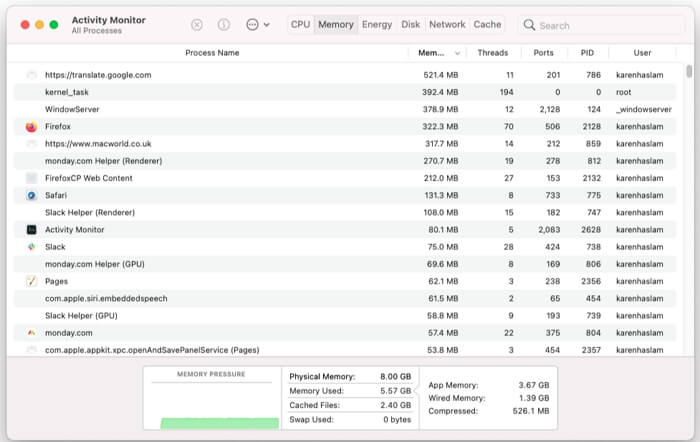700x442 pixels.
Task: Click PID 2128 in Firefox row
Action: coord(592,127)
